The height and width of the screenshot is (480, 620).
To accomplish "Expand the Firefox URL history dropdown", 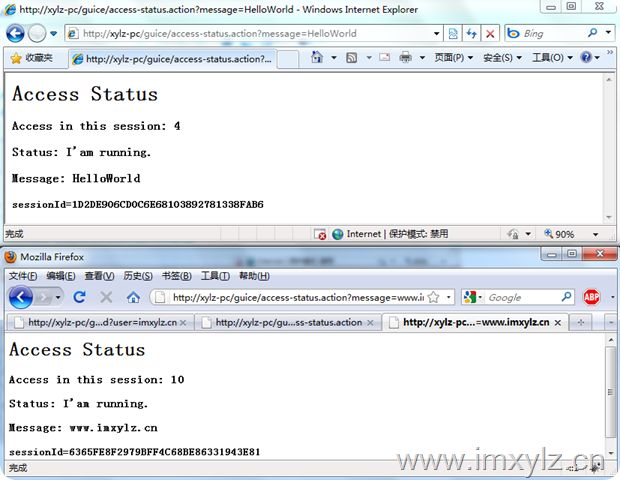I will [448, 297].
